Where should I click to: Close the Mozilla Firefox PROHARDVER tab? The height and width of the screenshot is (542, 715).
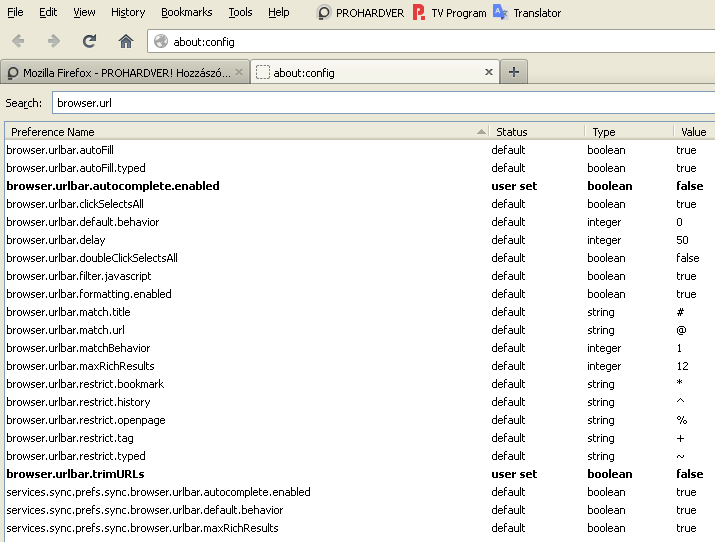tap(239, 72)
